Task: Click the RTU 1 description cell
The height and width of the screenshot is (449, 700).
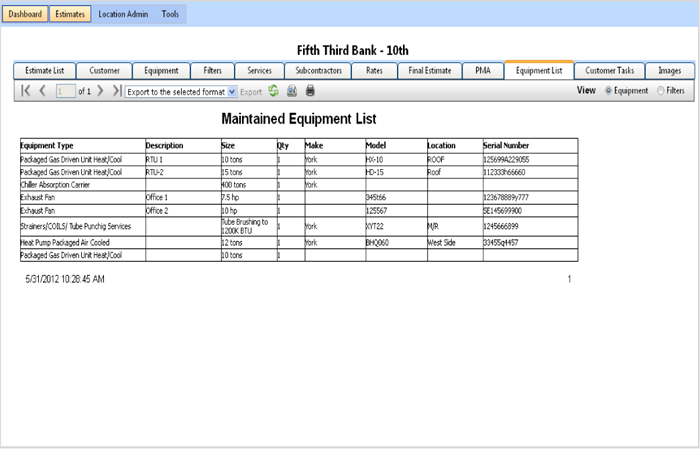Action: (183, 160)
